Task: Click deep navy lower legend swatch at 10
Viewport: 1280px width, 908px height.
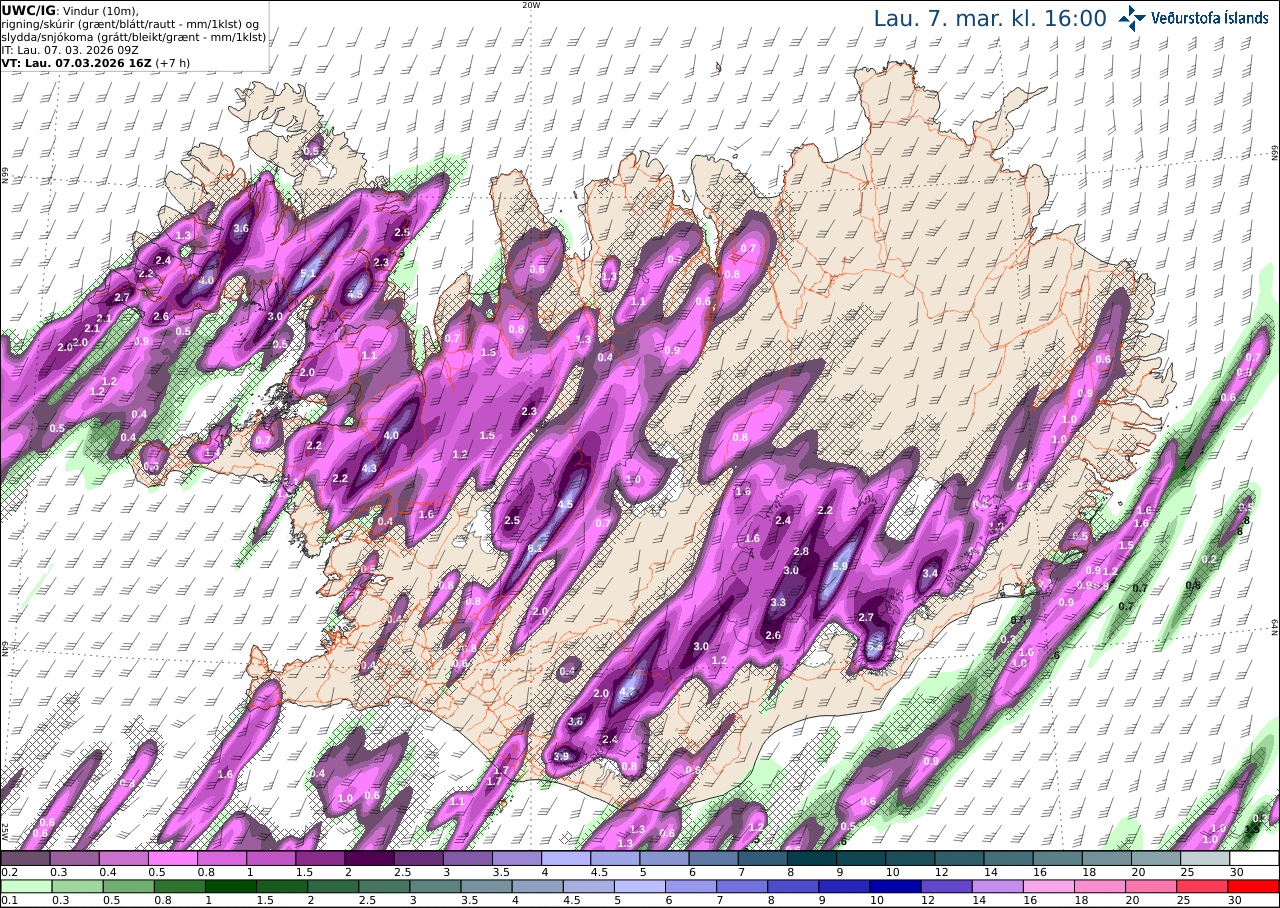Action: 894,886
